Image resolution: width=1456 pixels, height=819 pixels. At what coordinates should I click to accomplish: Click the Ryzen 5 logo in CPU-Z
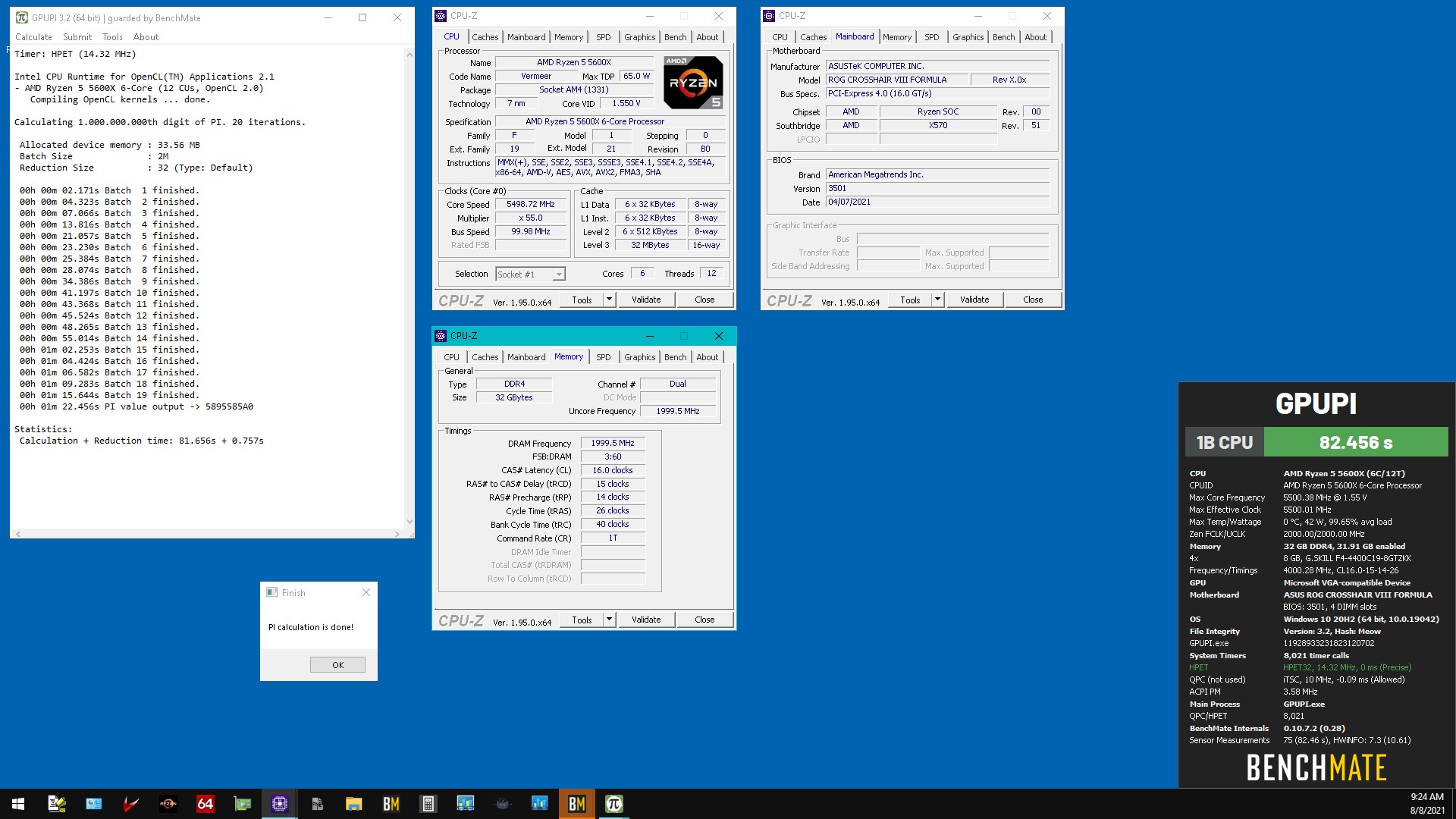[x=693, y=83]
